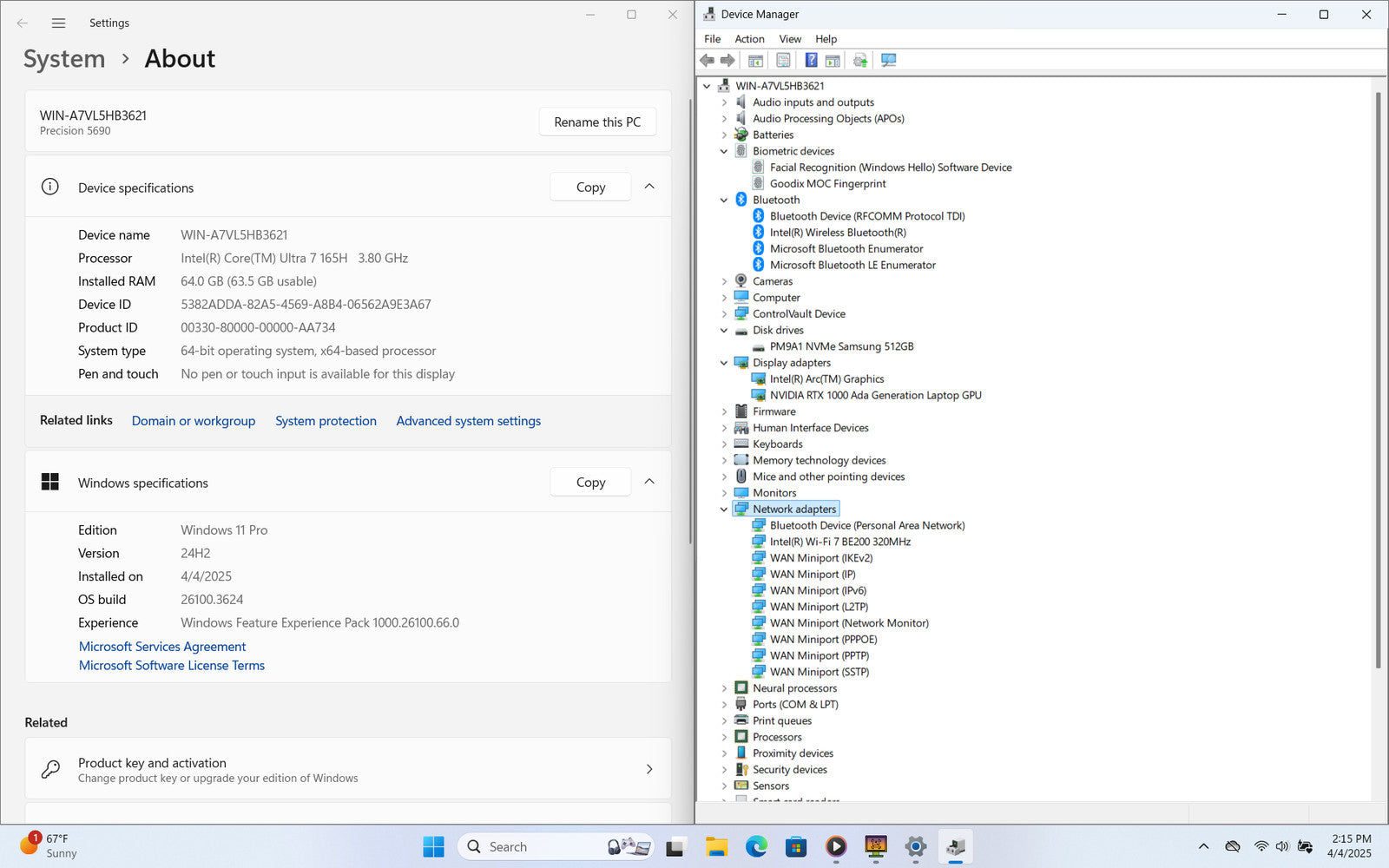1389x868 pixels.
Task: Click the Security devices tree item
Action: [789, 770]
